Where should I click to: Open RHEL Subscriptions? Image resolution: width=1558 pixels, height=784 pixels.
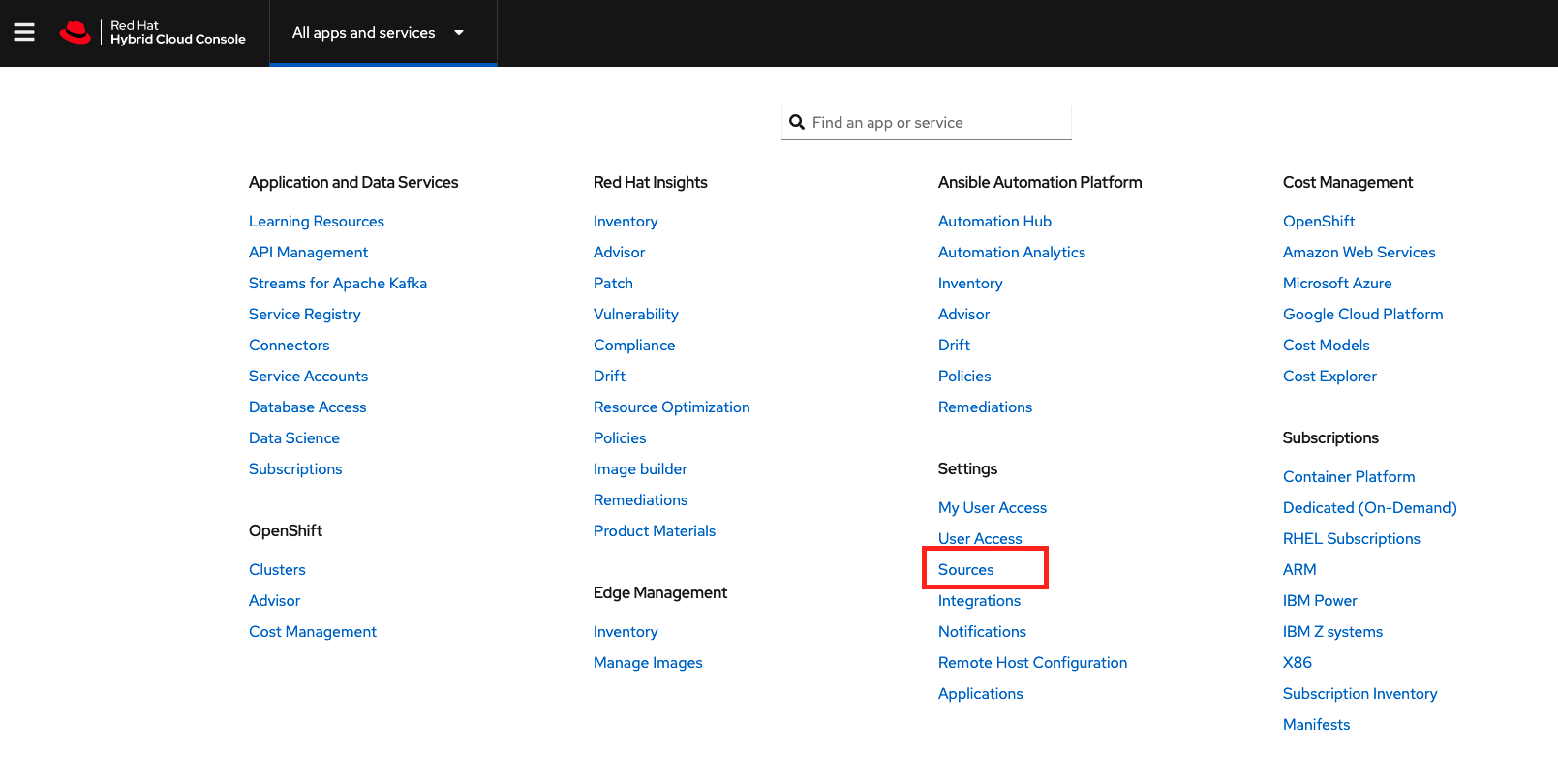click(x=1351, y=539)
